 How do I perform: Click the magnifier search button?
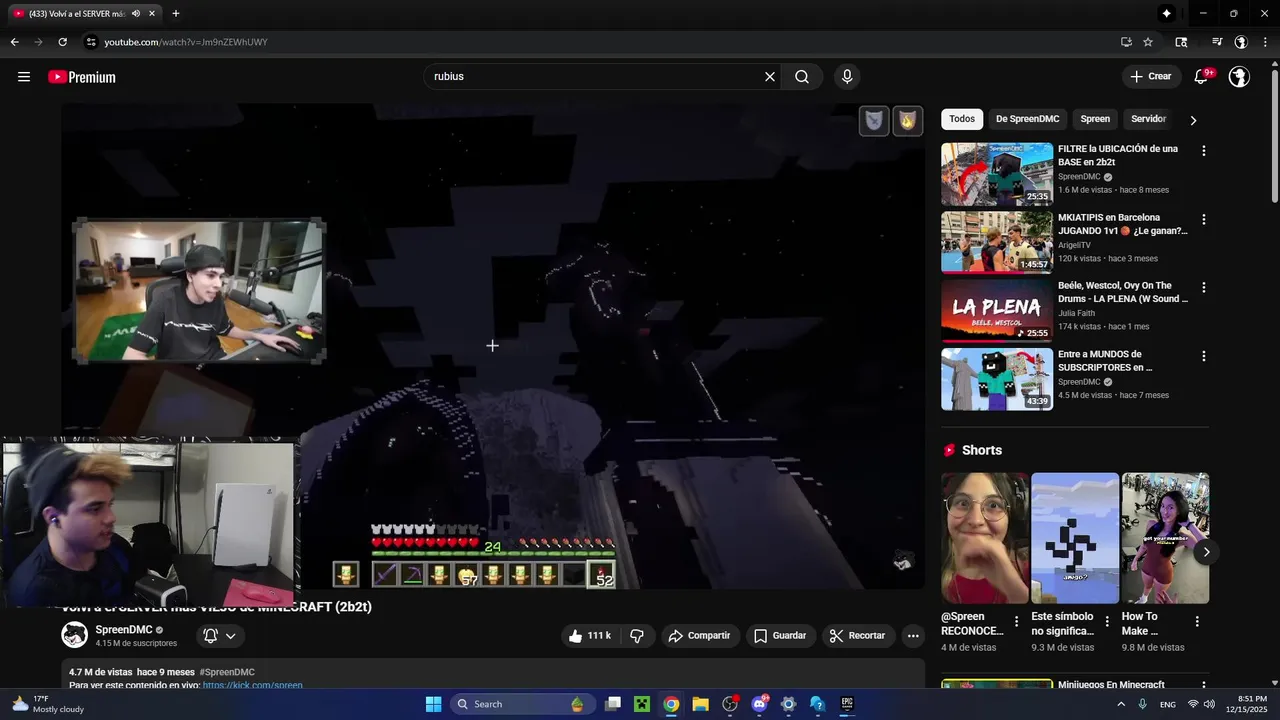pyautogui.click(x=802, y=77)
